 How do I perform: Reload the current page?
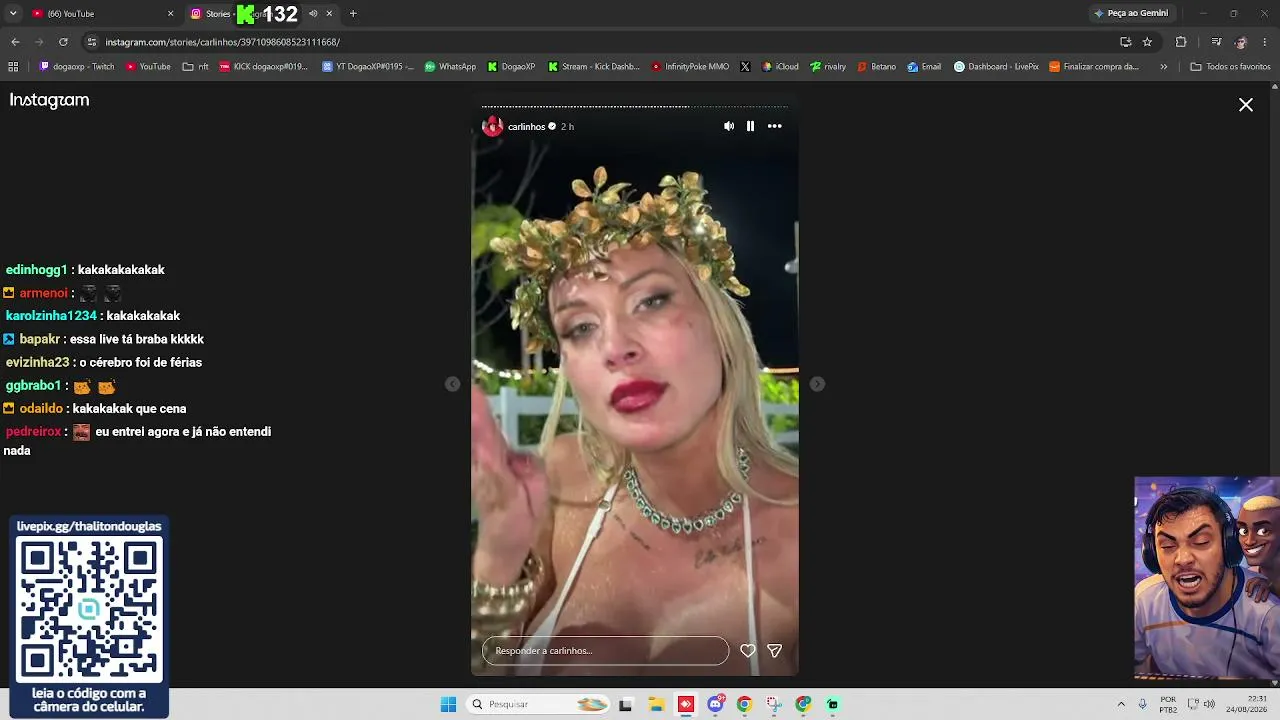63,42
